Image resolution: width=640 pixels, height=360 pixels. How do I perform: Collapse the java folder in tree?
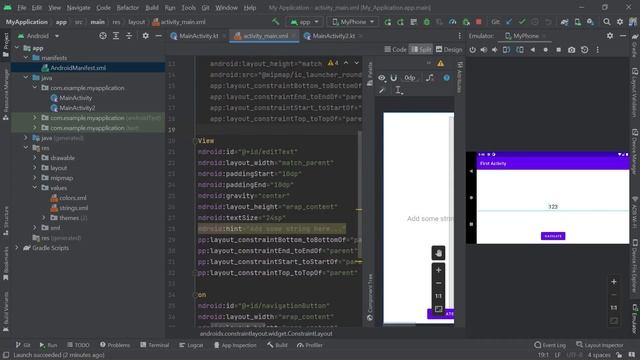pos(26,78)
